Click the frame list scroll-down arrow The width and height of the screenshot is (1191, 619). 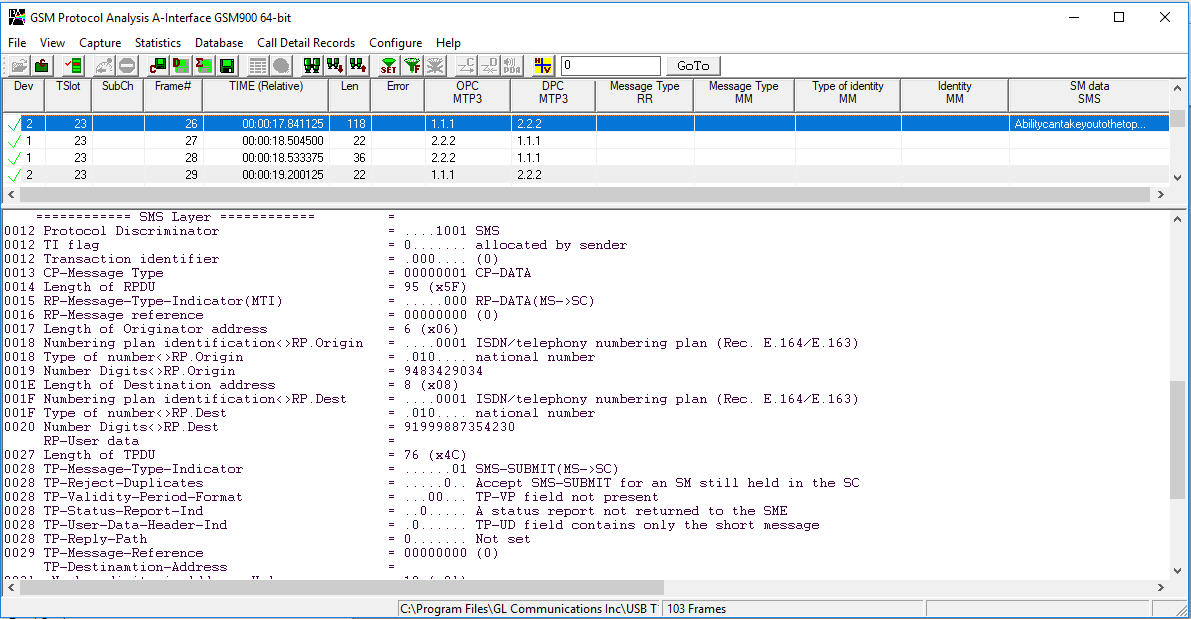pyautogui.click(x=1177, y=178)
